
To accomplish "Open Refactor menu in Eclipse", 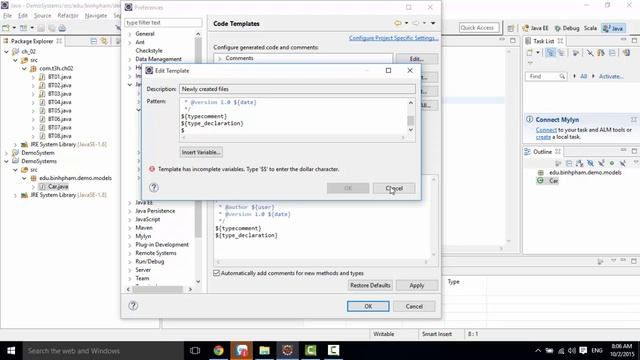I will 68,16.
